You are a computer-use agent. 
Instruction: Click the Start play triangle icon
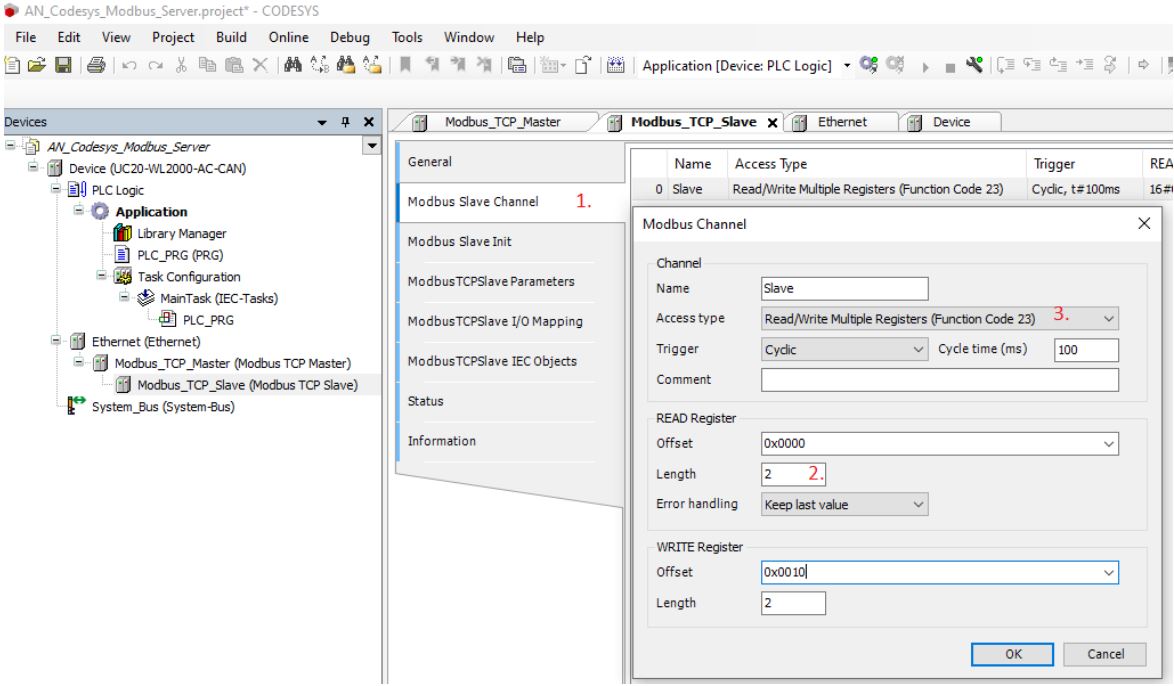click(925, 67)
